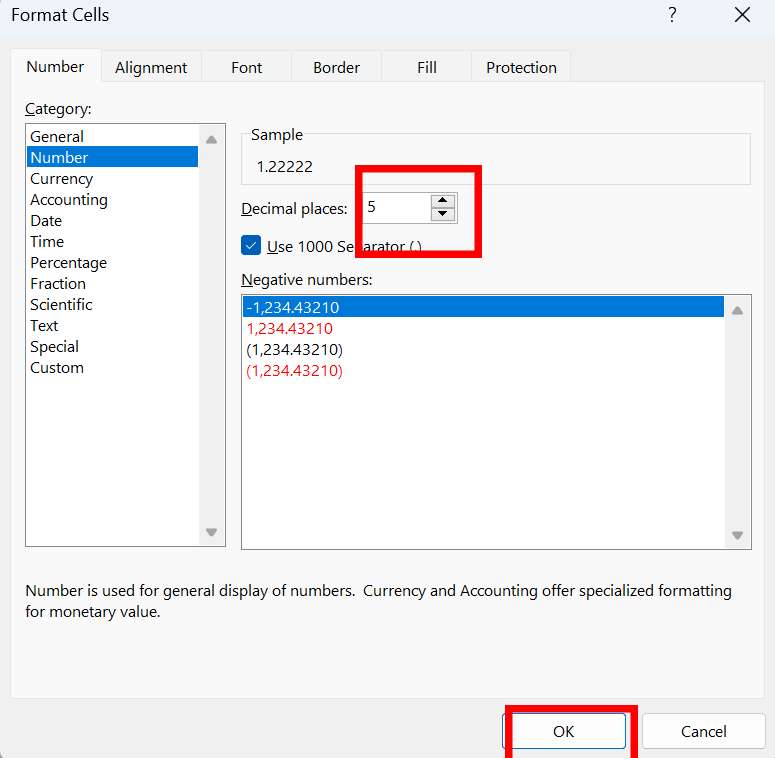Click Negative numbers scroll up arrow
The height and width of the screenshot is (758, 775).
pyautogui.click(x=737, y=310)
